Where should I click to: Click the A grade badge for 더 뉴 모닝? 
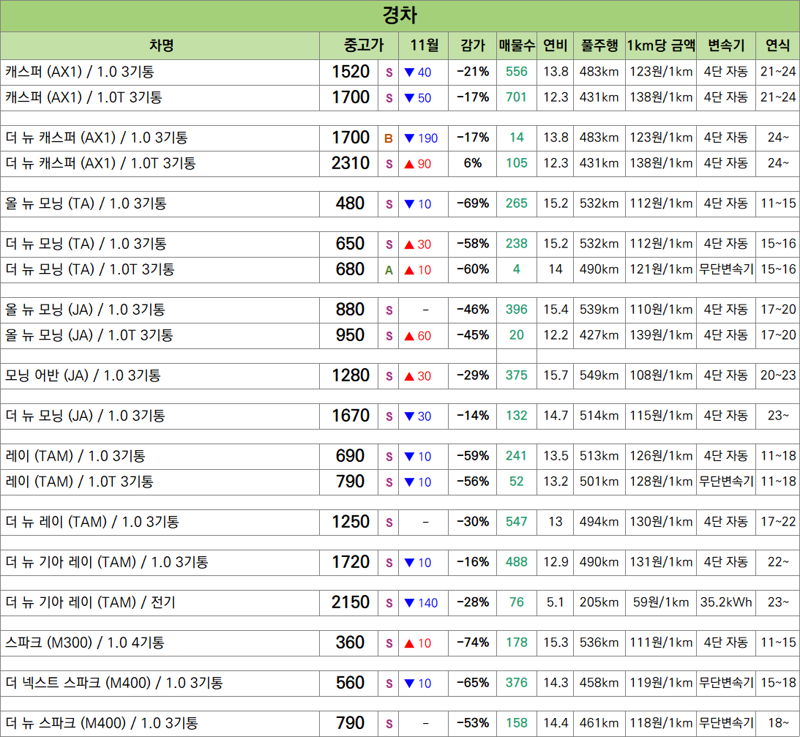pyautogui.click(x=388, y=270)
